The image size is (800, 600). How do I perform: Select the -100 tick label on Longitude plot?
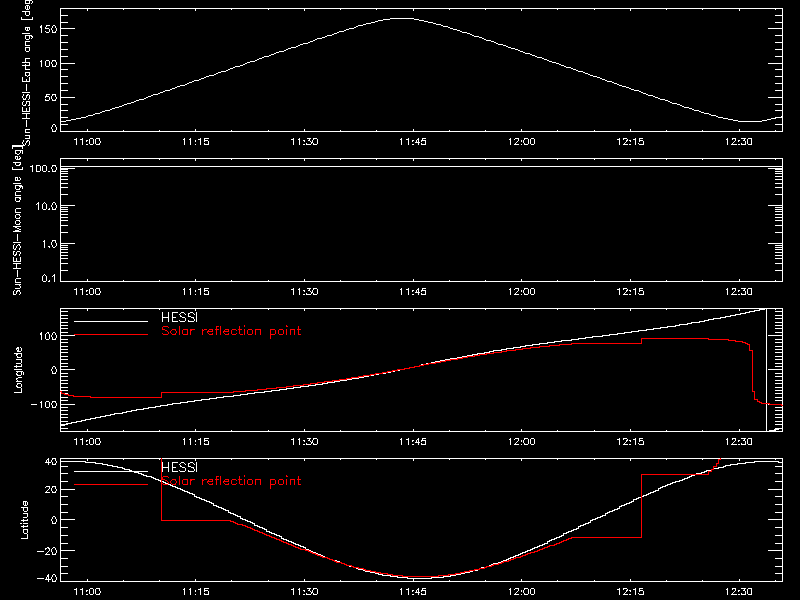[x=44, y=404]
